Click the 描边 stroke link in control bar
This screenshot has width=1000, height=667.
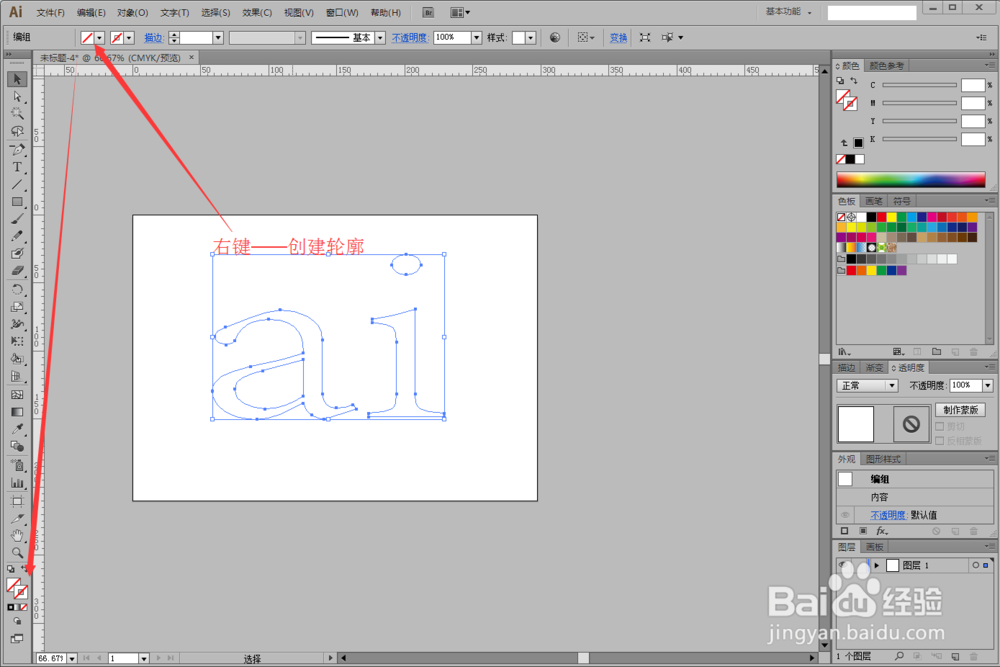pyautogui.click(x=154, y=38)
